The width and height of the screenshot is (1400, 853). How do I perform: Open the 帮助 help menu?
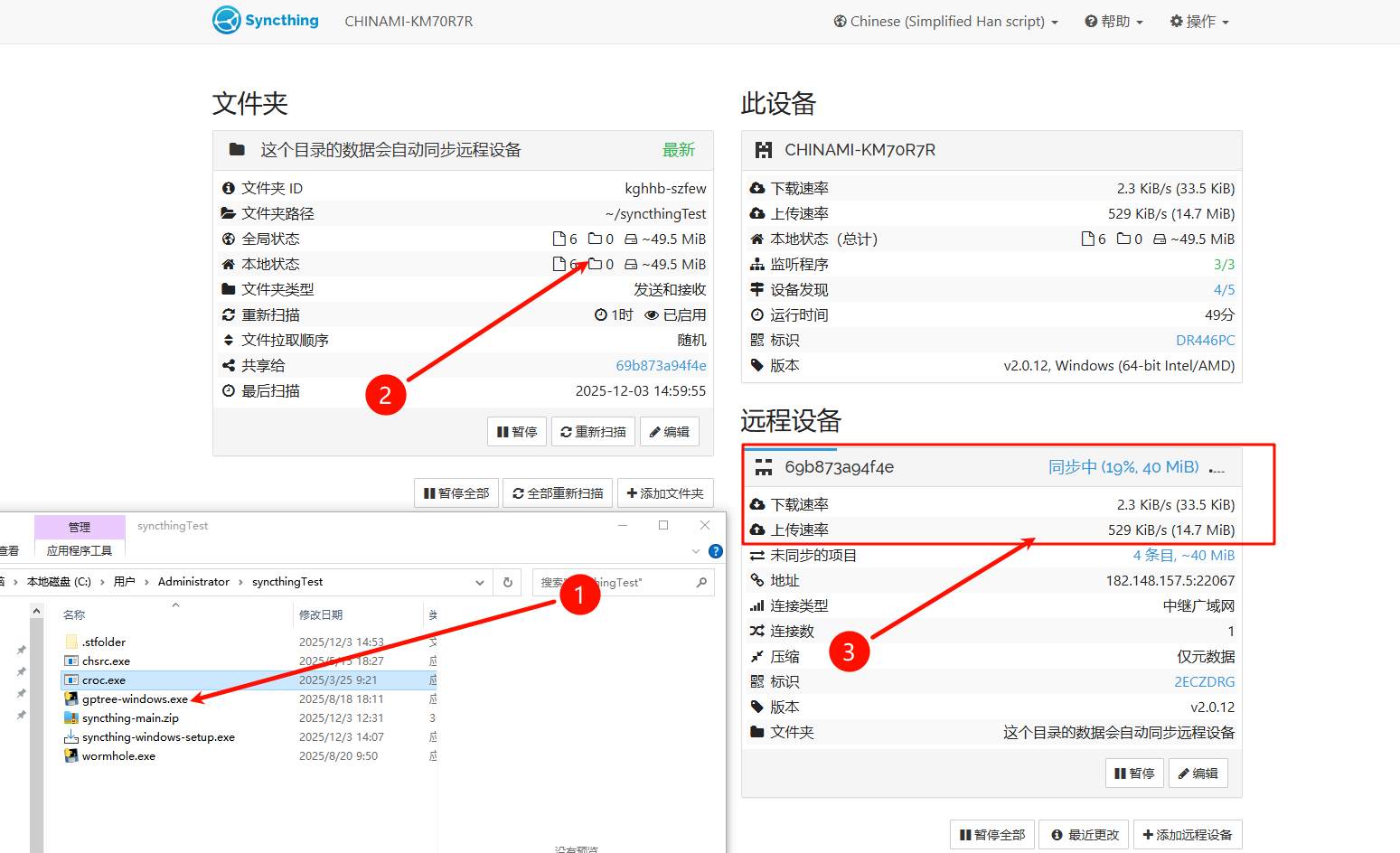click(1113, 22)
